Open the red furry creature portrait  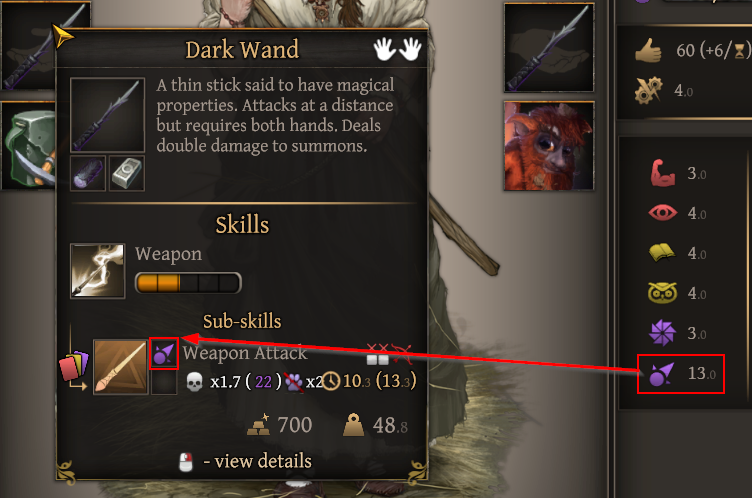[x=549, y=146]
